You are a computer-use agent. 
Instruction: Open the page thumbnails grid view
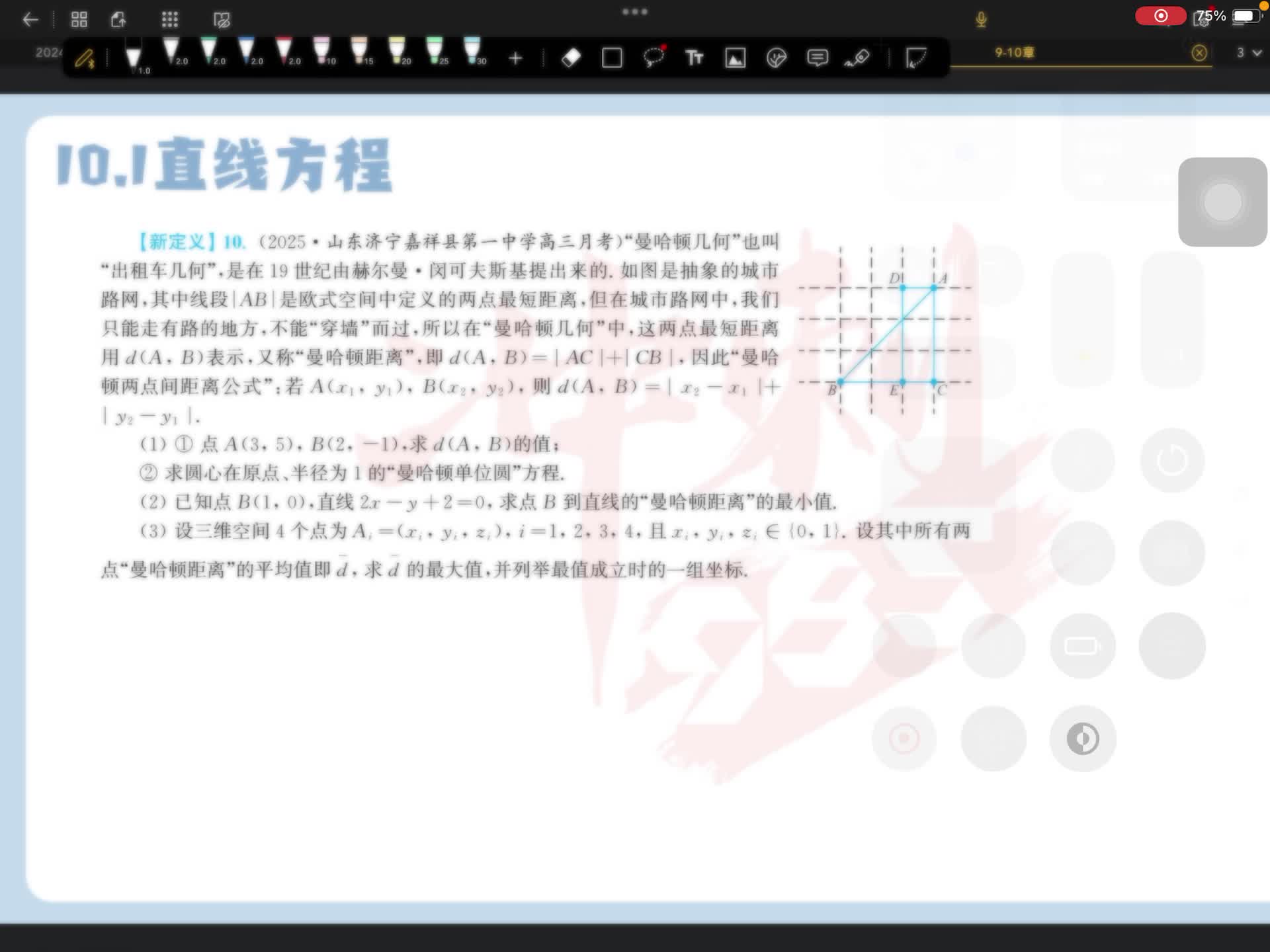[x=79, y=20]
